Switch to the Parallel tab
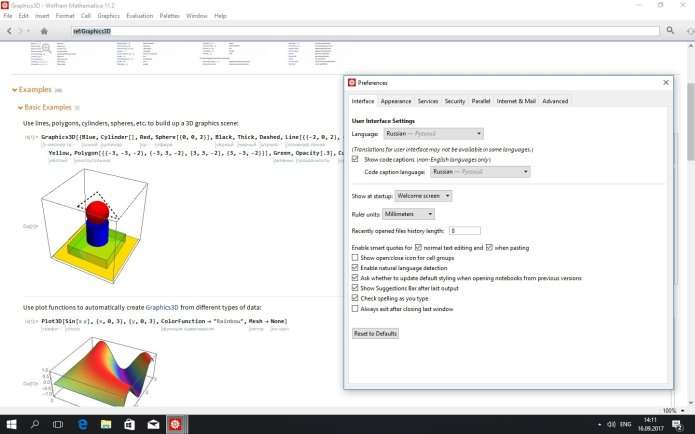 coord(481,101)
